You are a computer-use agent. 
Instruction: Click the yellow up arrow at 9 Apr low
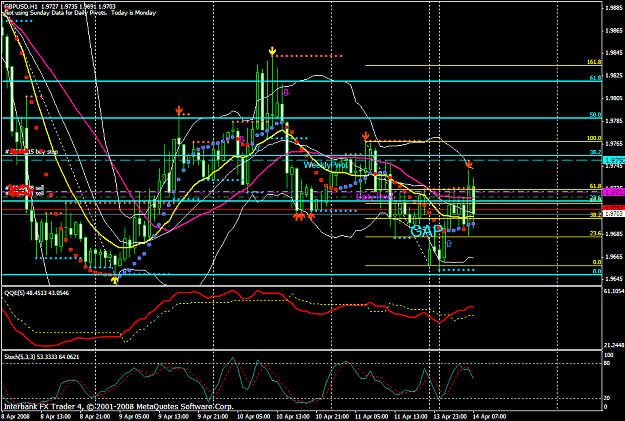(x=115, y=280)
